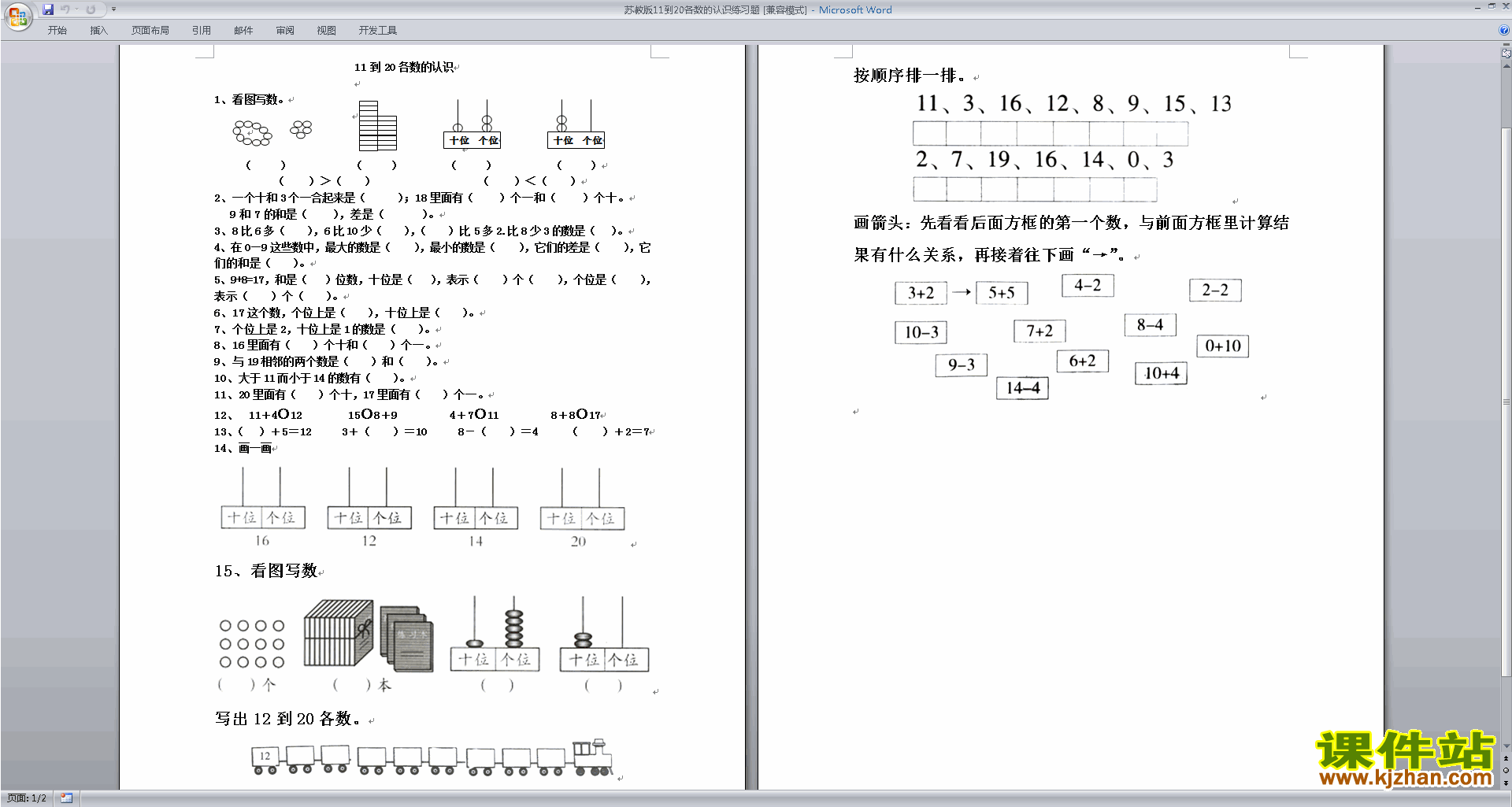Click the box labeled 9−3
1512x807 pixels.
coord(962,365)
